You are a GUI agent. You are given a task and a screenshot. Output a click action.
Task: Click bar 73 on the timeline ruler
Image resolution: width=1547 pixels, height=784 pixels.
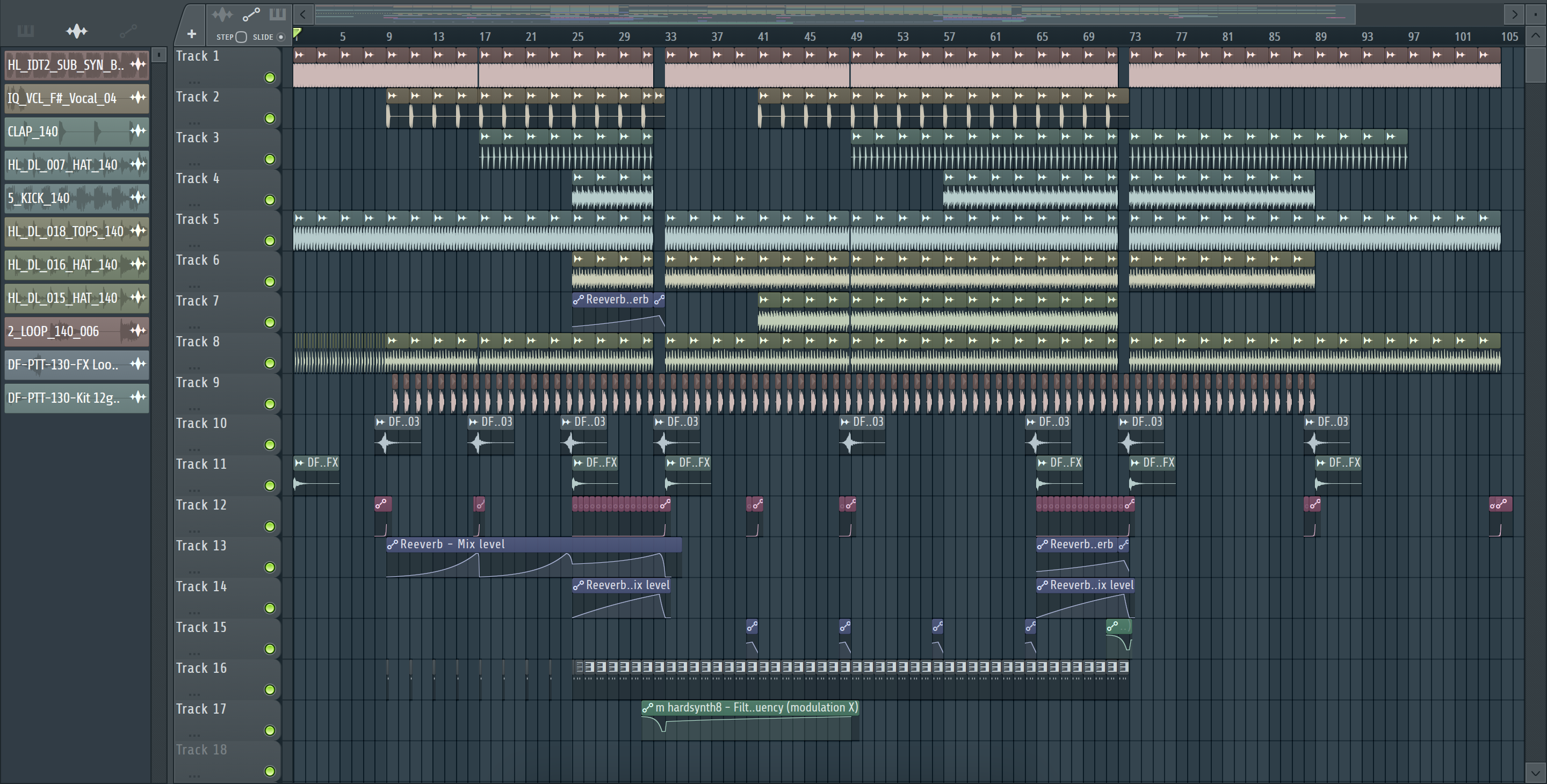pos(1134,37)
